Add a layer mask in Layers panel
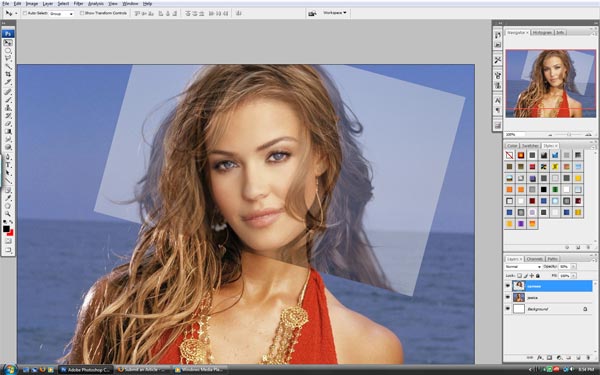Viewport: 600px width, 375px height. point(549,358)
